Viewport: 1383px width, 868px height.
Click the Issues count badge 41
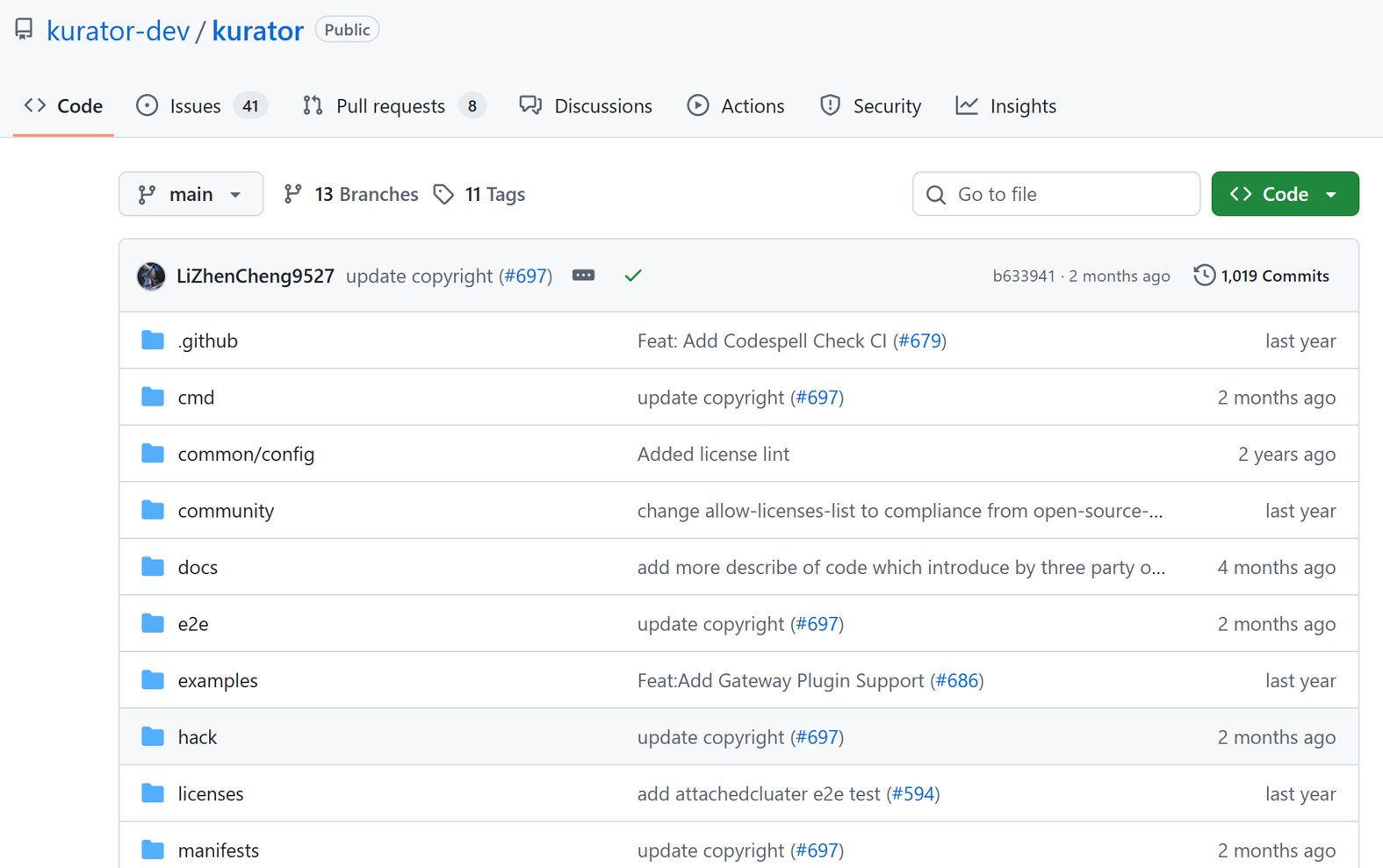point(250,106)
